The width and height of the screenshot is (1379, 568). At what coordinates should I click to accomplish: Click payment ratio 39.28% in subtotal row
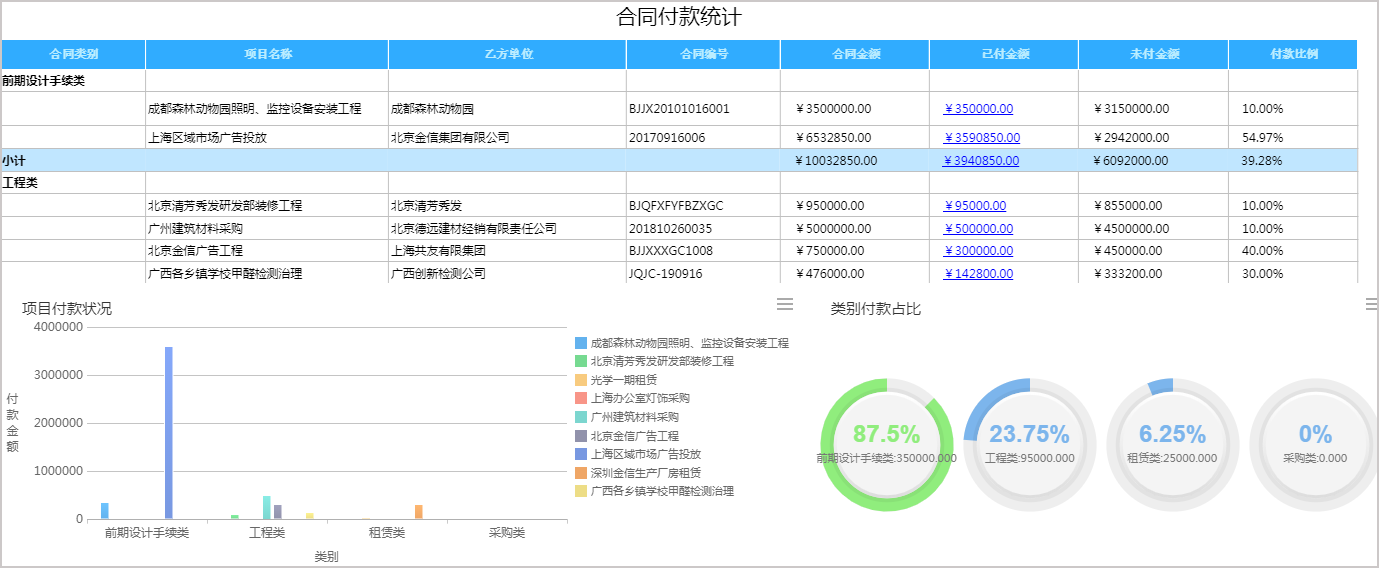click(1262, 160)
